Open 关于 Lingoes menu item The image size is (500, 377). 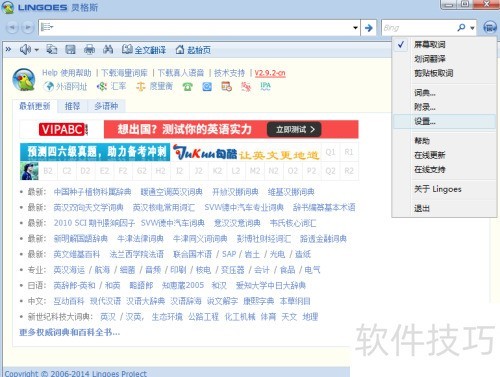coord(444,189)
